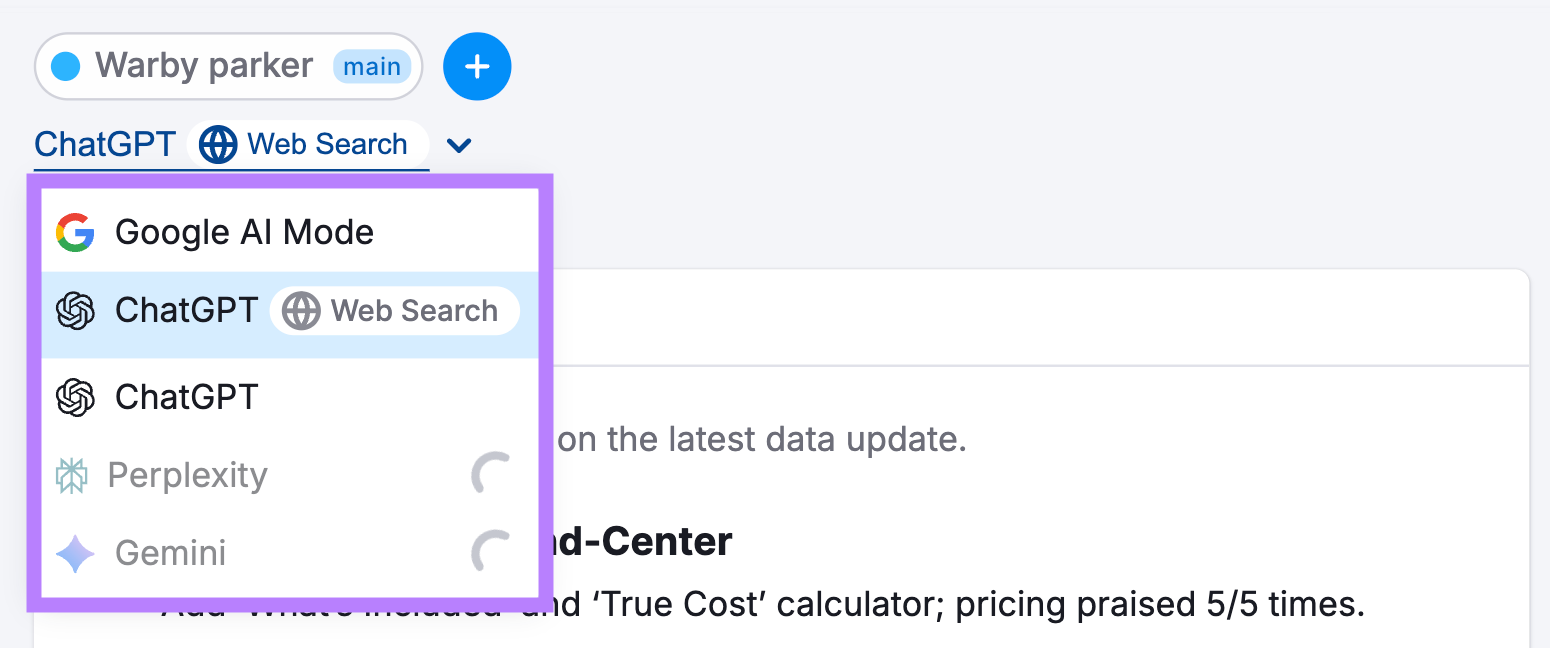Image resolution: width=1550 pixels, height=648 pixels.
Task: Click the OpenAI icon beside ChatGPT Web Search
Action: (x=75, y=311)
